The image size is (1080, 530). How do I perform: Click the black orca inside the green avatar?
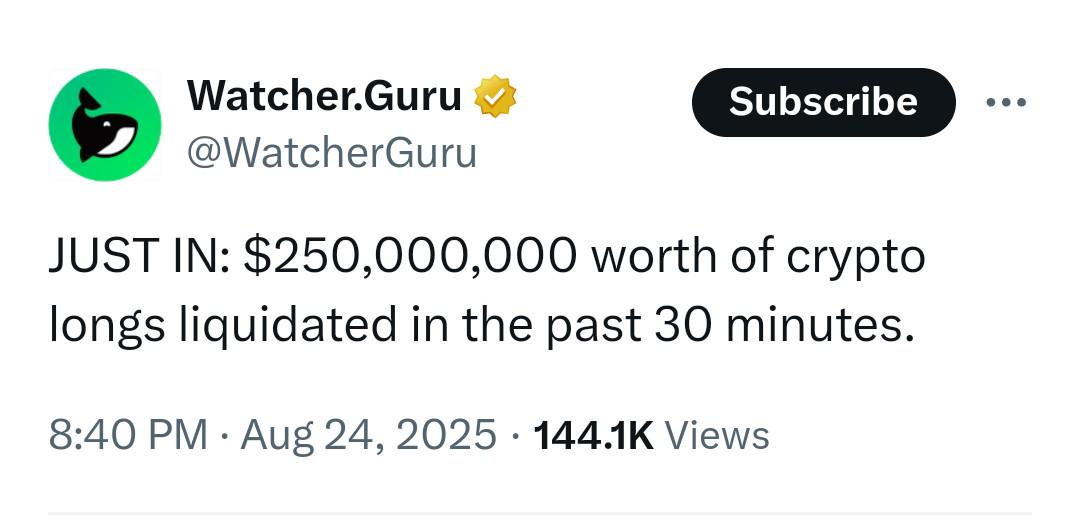coord(105,126)
